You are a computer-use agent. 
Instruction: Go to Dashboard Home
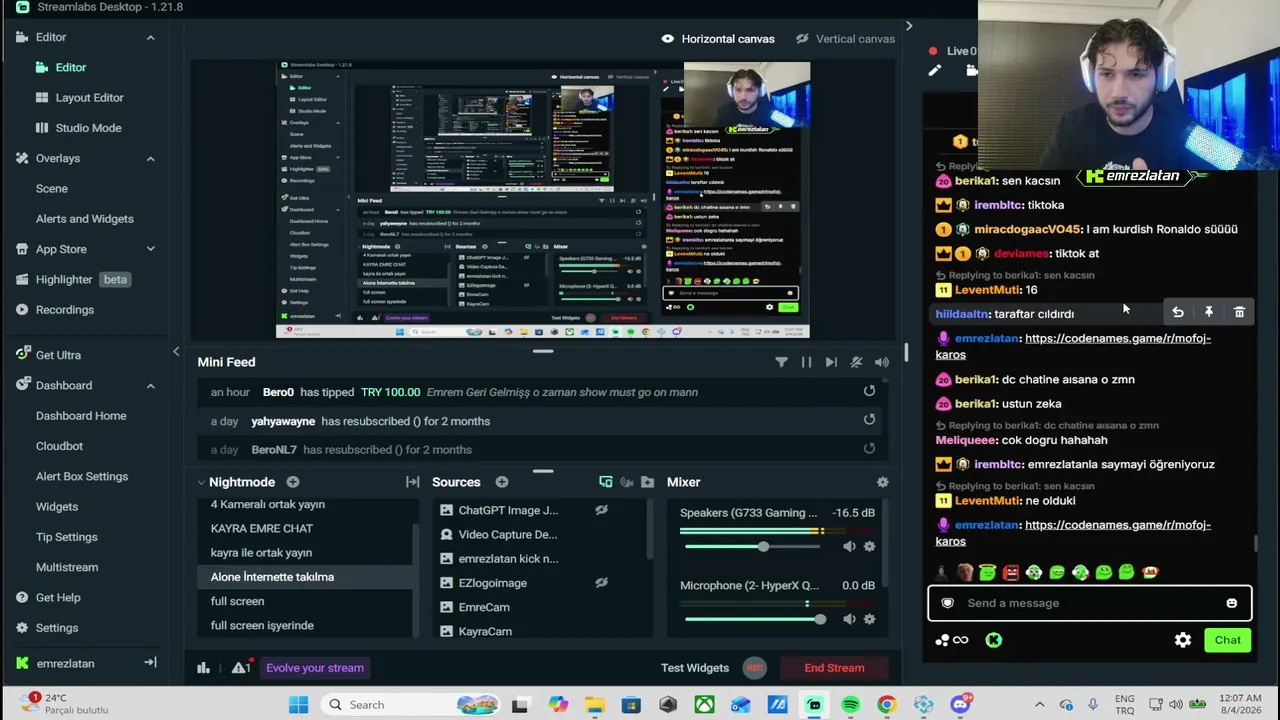(81, 416)
